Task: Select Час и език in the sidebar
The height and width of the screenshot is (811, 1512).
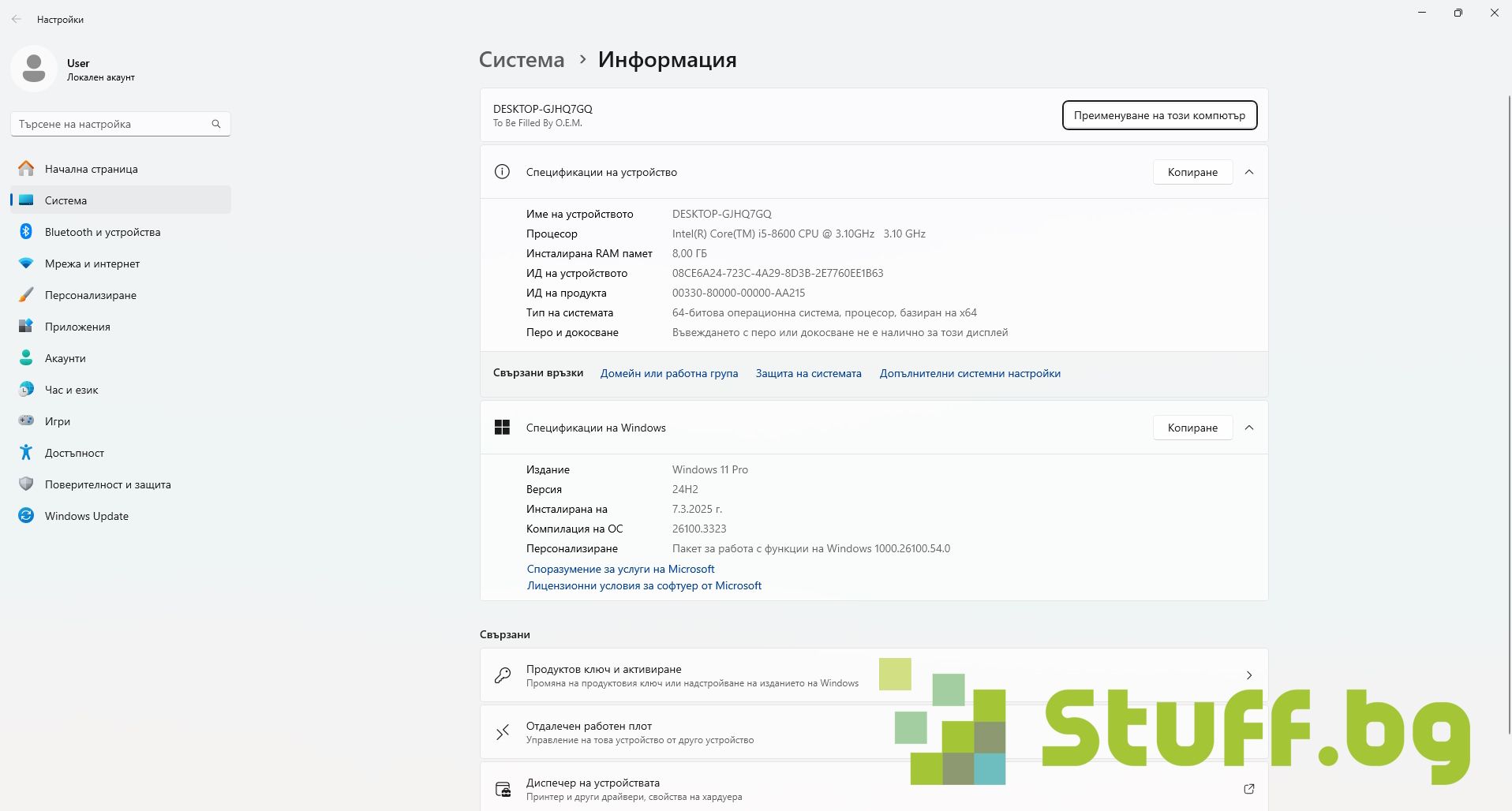Action: tap(121, 390)
